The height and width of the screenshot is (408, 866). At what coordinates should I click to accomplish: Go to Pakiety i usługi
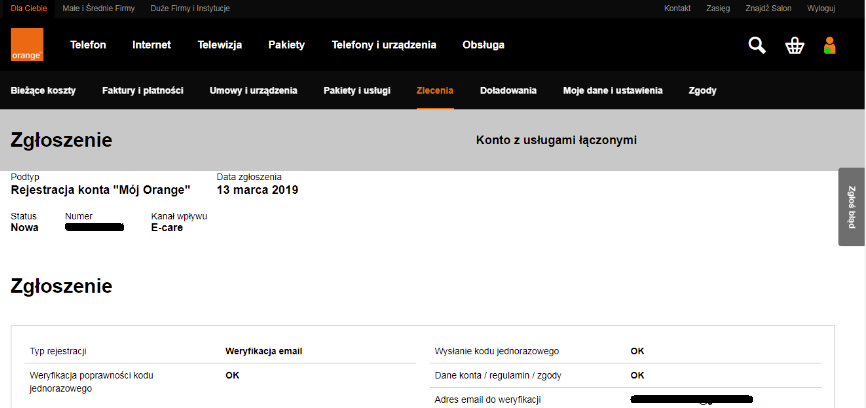point(357,91)
